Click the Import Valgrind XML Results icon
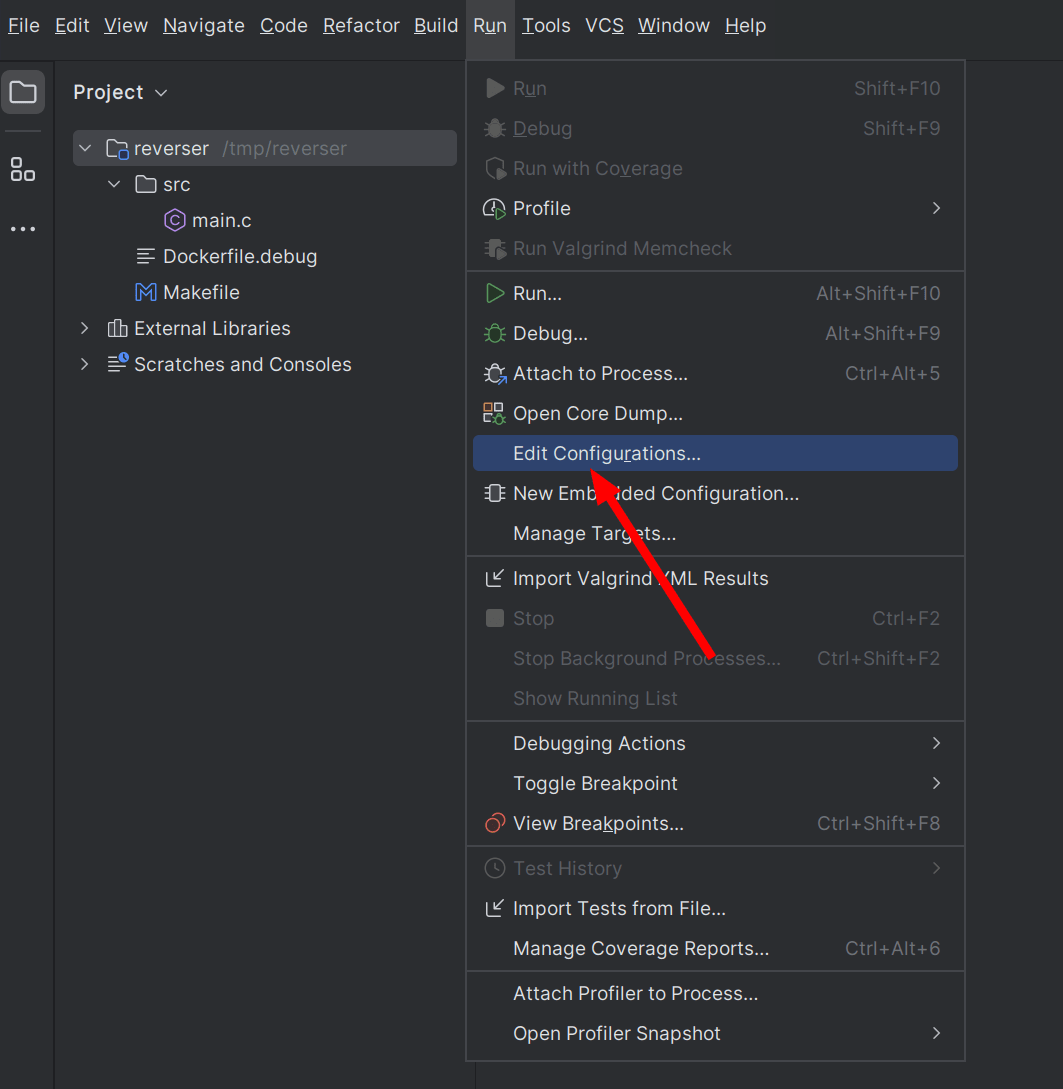1063x1089 pixels. point(494,578)
